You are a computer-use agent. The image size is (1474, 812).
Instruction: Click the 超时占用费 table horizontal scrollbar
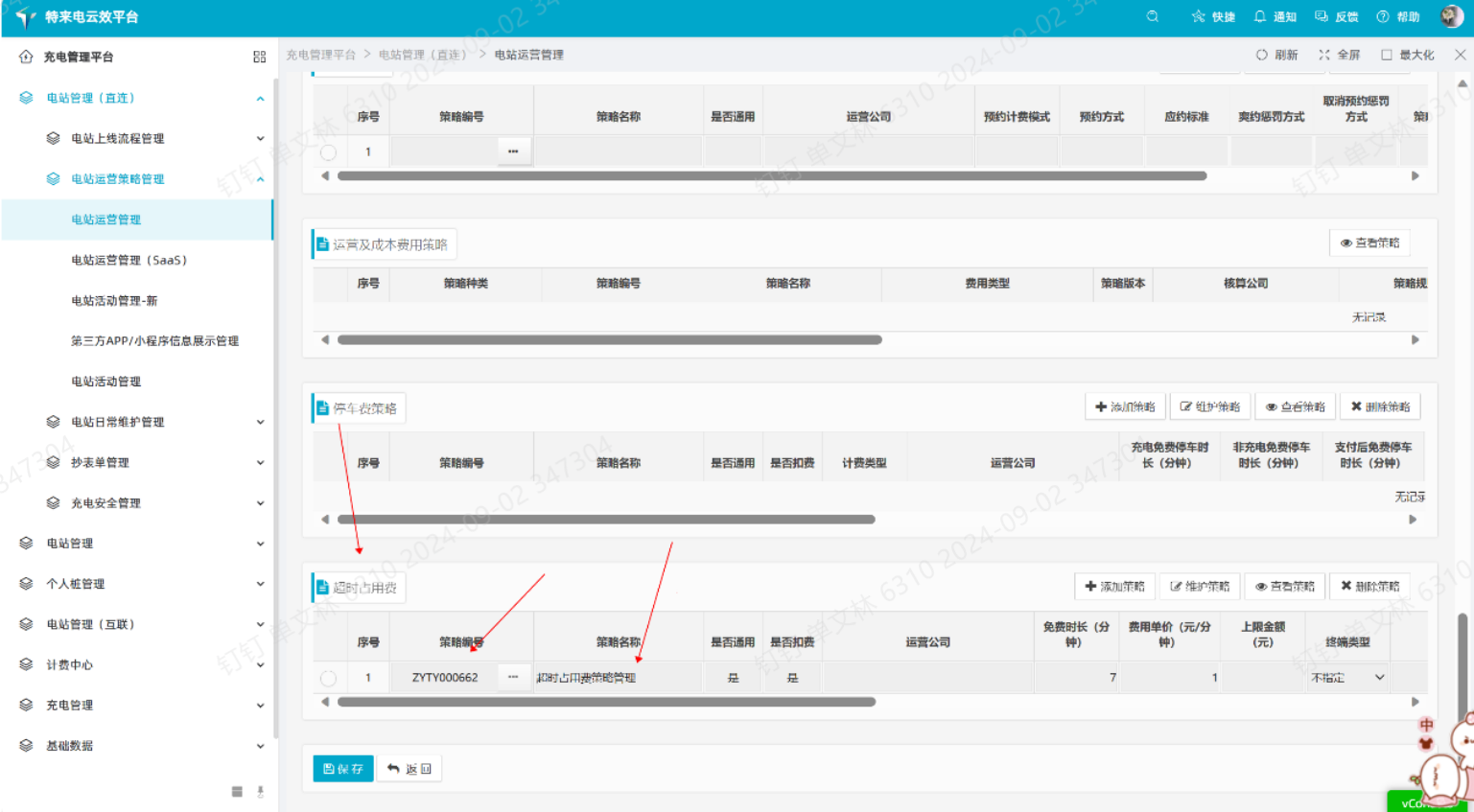(606, 702)
